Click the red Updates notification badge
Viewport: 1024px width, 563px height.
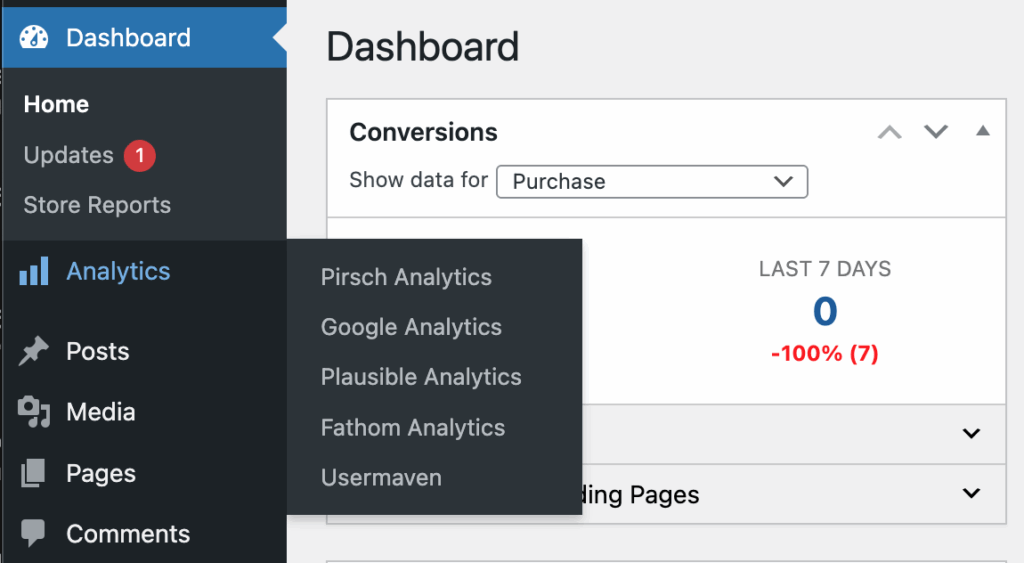140,155
